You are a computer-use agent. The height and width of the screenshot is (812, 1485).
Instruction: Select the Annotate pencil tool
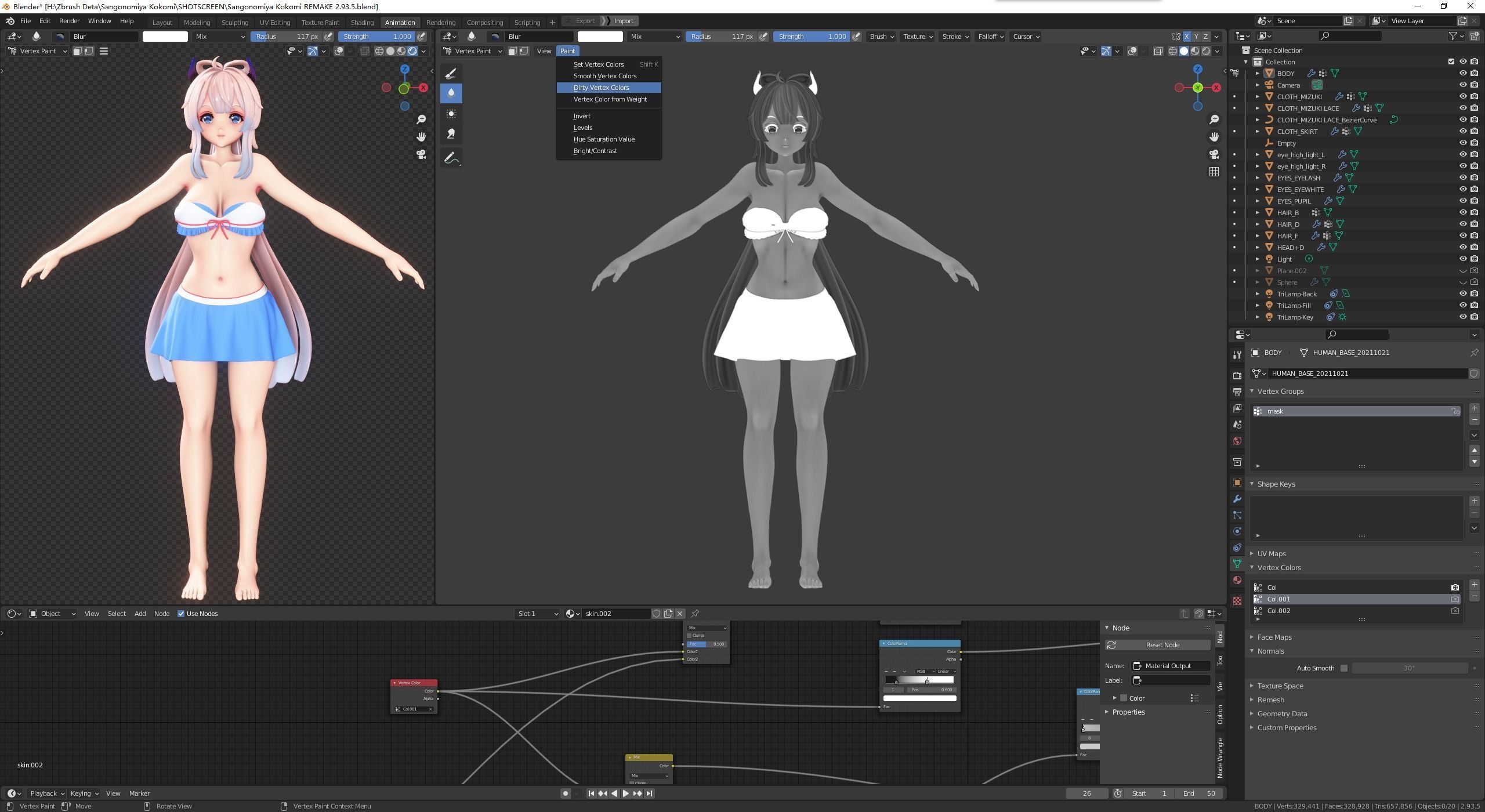point(451,158)
